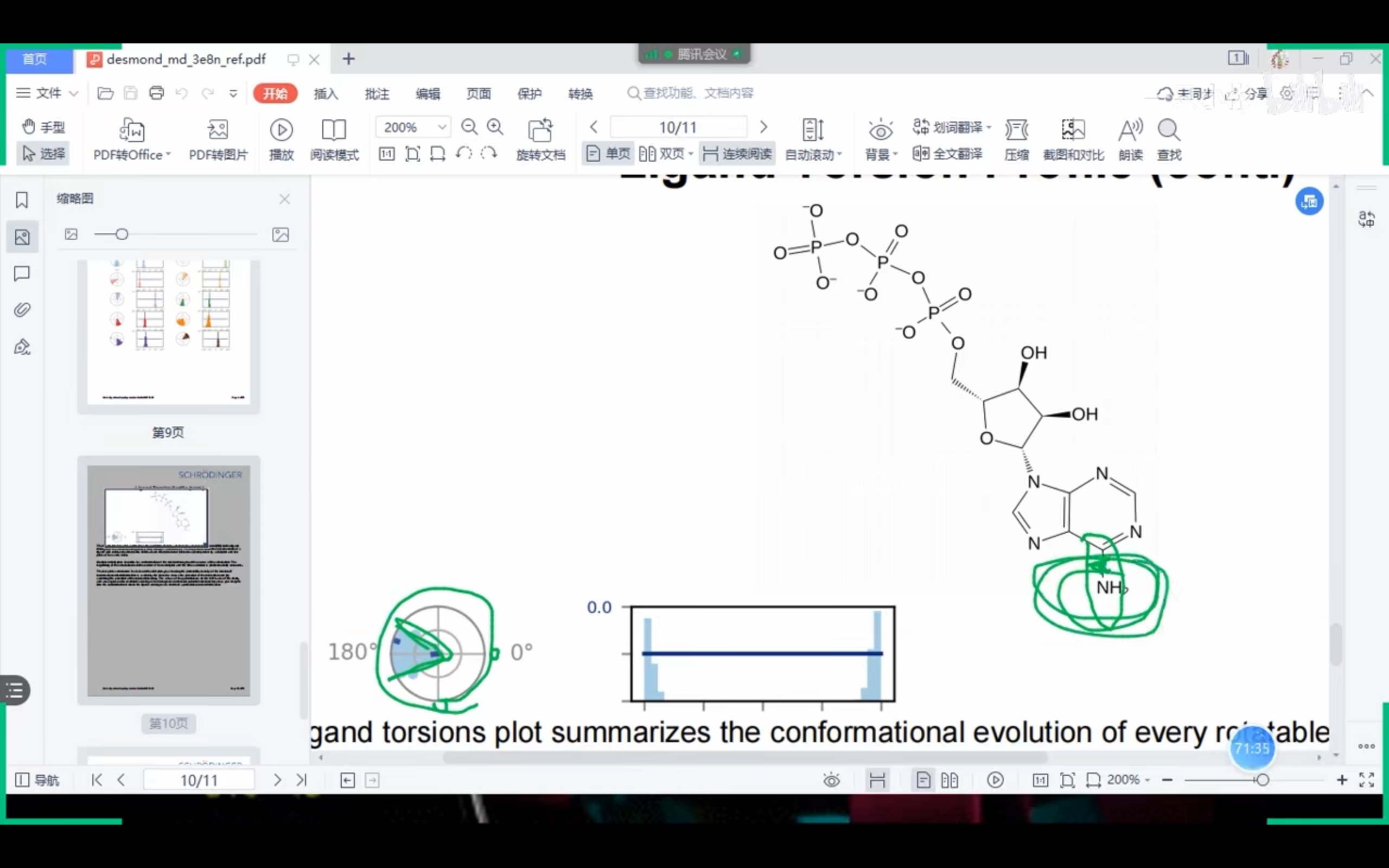
Task: Toggle Single Page (单页) view
Action: pyautogui.click(x=608, y=154)
